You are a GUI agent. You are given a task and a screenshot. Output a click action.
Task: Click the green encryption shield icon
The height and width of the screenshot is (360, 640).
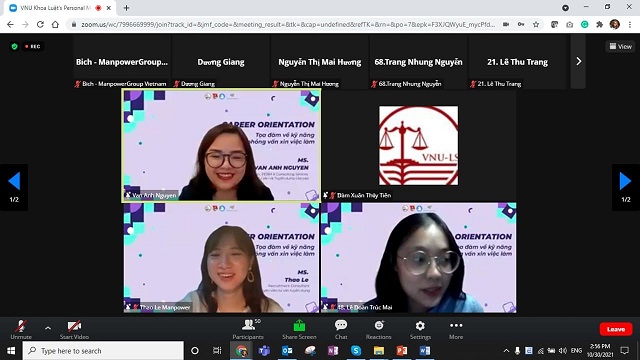[x=15, y=47]
